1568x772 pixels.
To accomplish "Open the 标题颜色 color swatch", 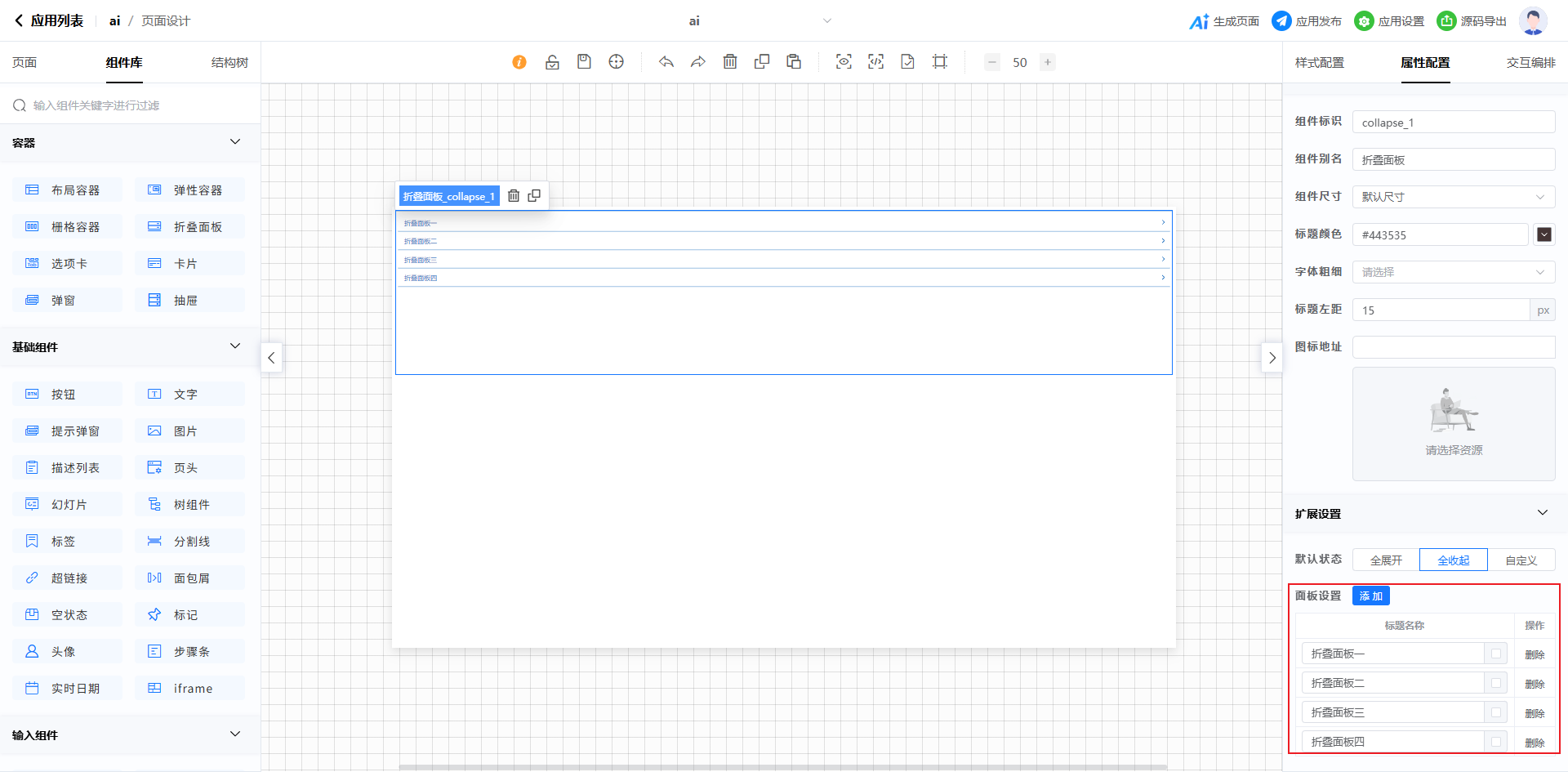I will 1543,234.
